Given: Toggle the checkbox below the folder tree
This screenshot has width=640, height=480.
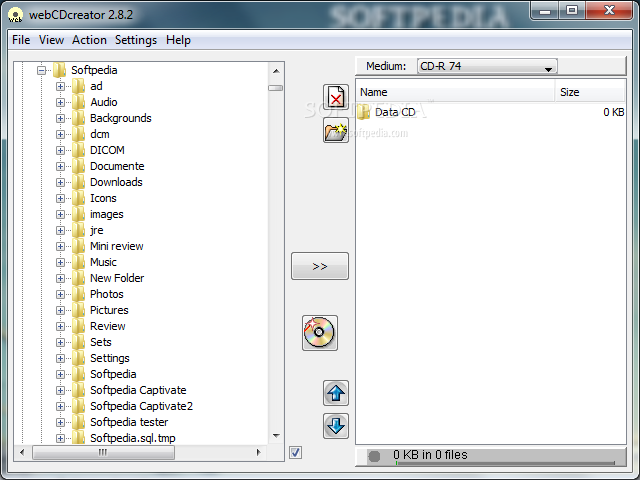Looking at the screenshot, I should click(296, 452).
